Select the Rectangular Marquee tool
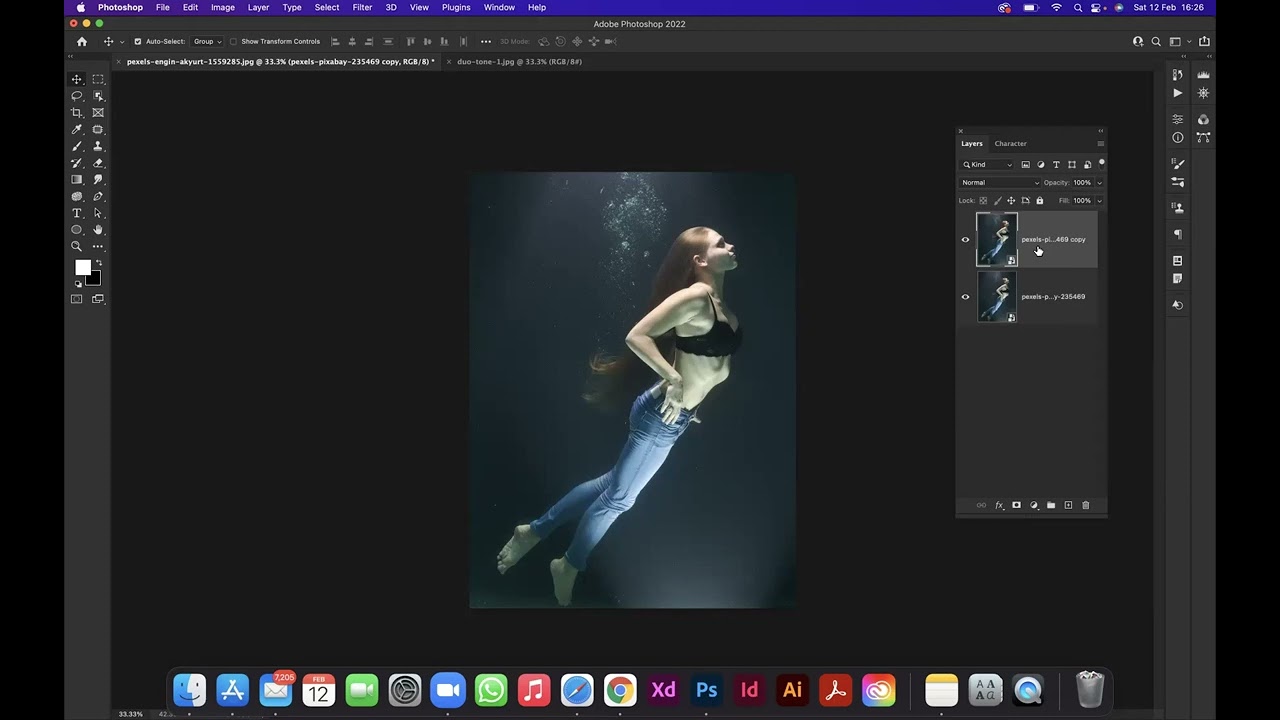The width and height of the screenshot is (1280, 720). click(x=98, y=79)
